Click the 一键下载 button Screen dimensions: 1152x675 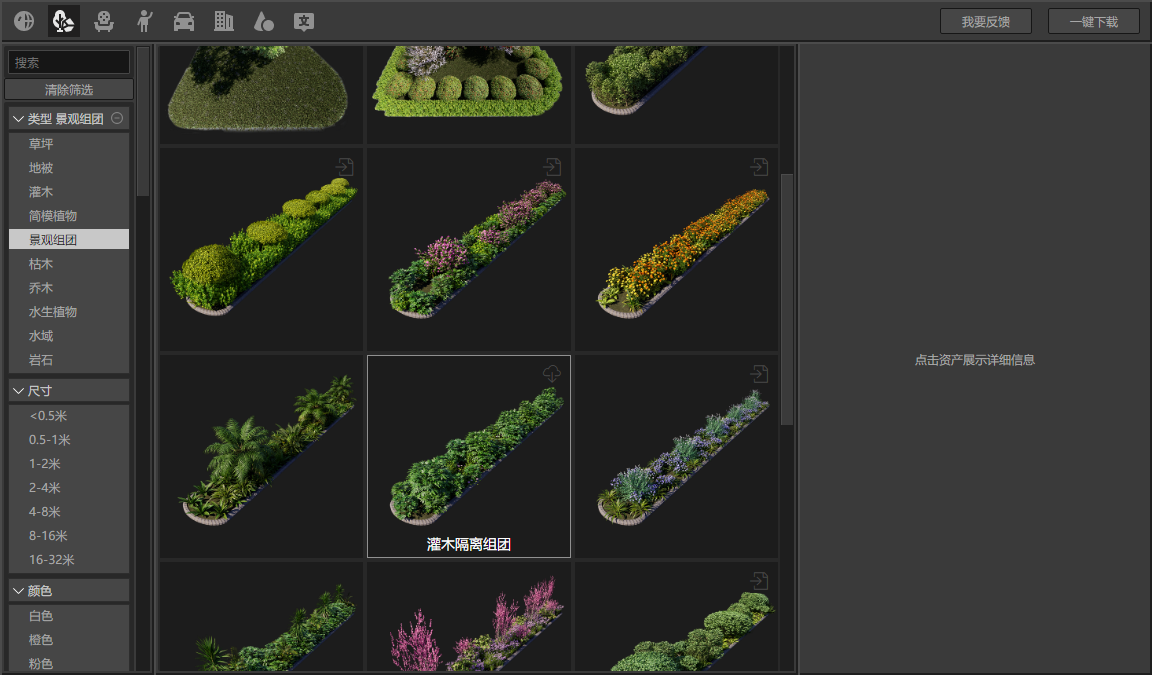[1093, 21]
